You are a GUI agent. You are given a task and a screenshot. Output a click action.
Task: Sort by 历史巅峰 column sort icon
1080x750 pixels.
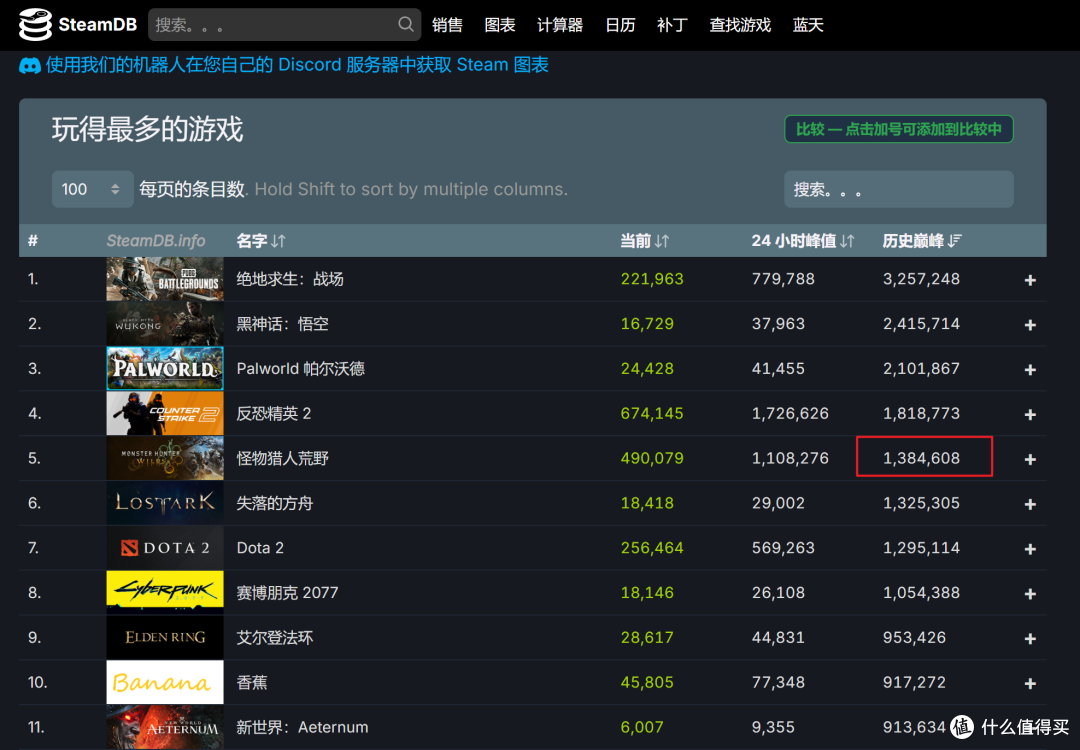[x=955, y=241]
